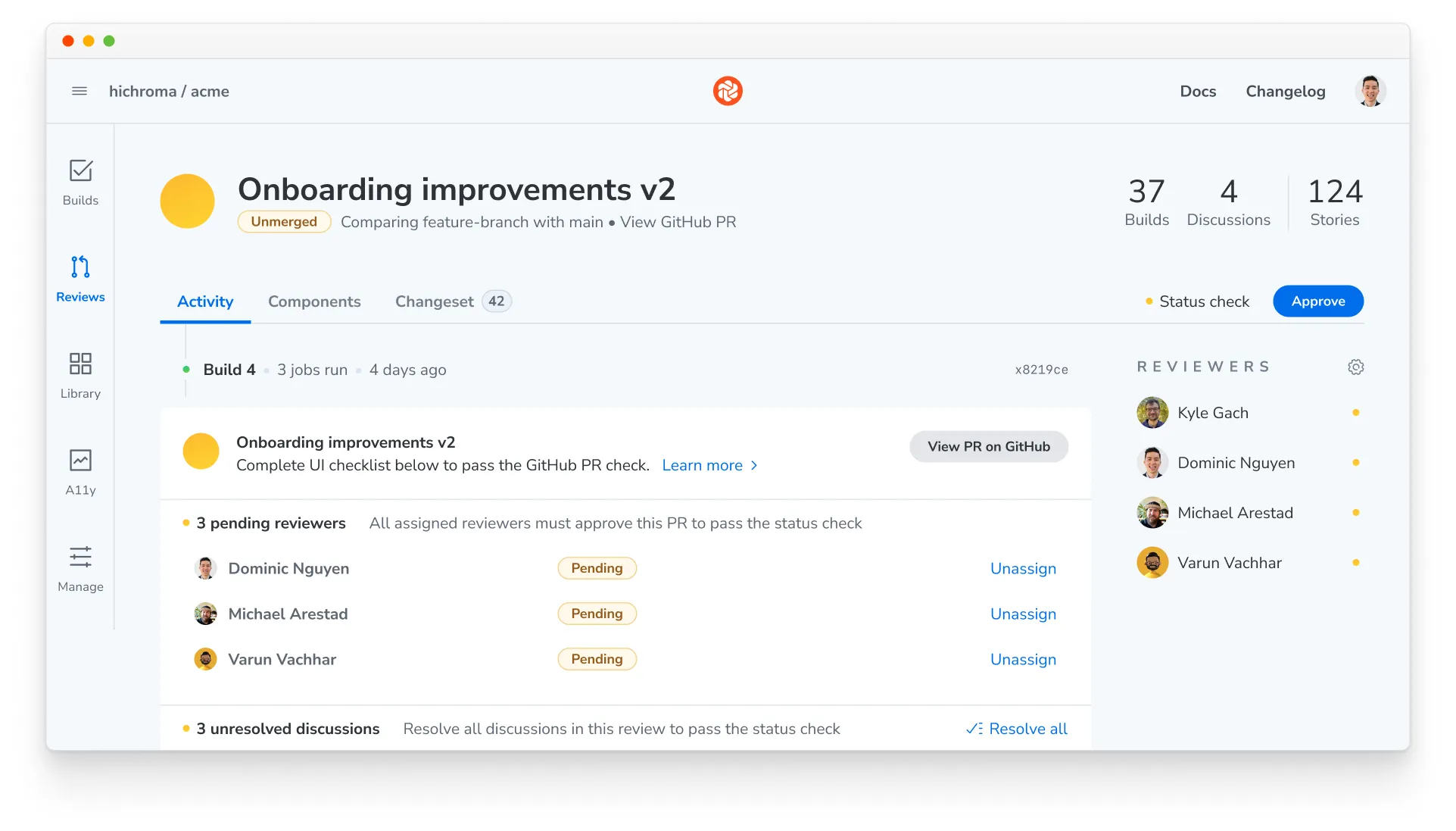Click Michael Arestad's avatar in Reviewers panel
Viewport: 1456px width, 831px height.
1152,513
